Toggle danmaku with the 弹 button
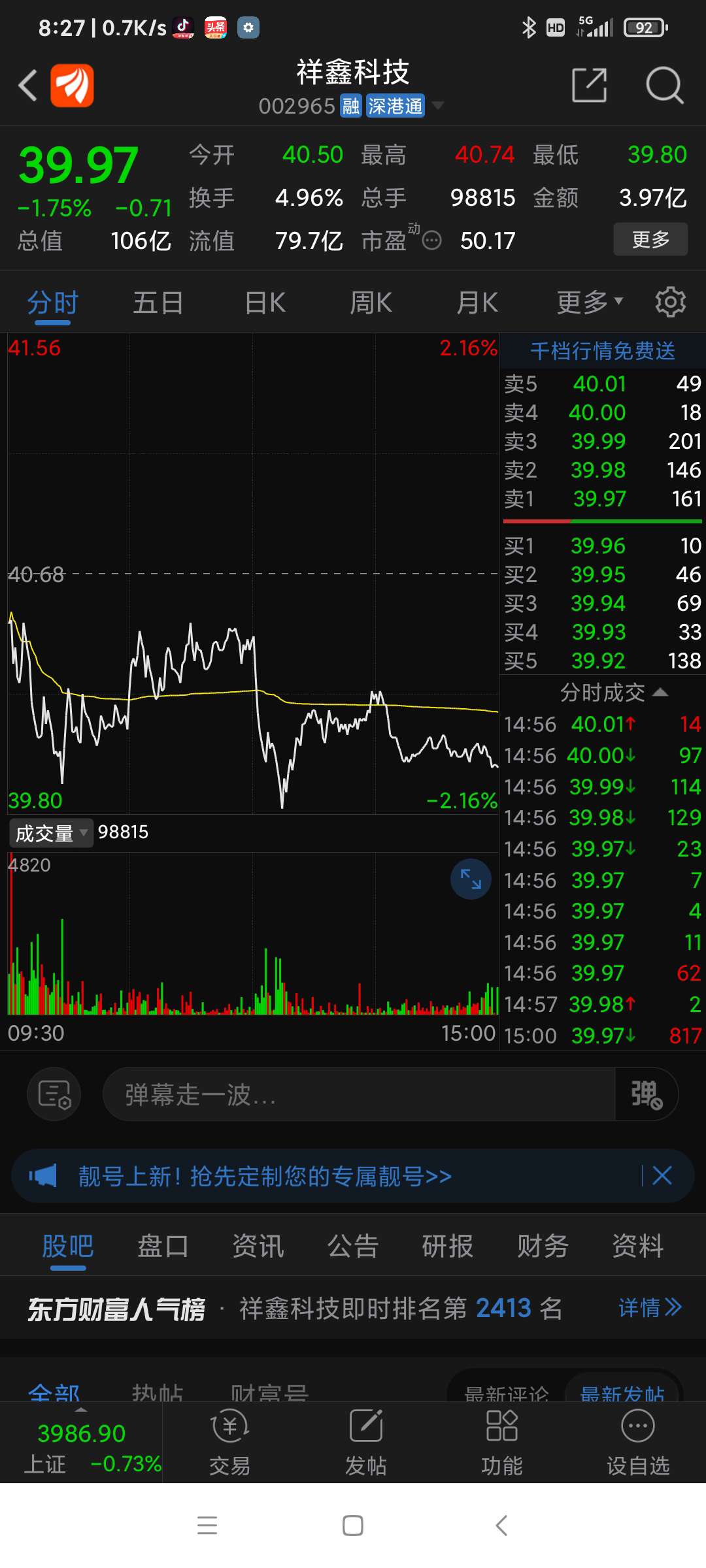706x1568 pixels. (647, 1094)
